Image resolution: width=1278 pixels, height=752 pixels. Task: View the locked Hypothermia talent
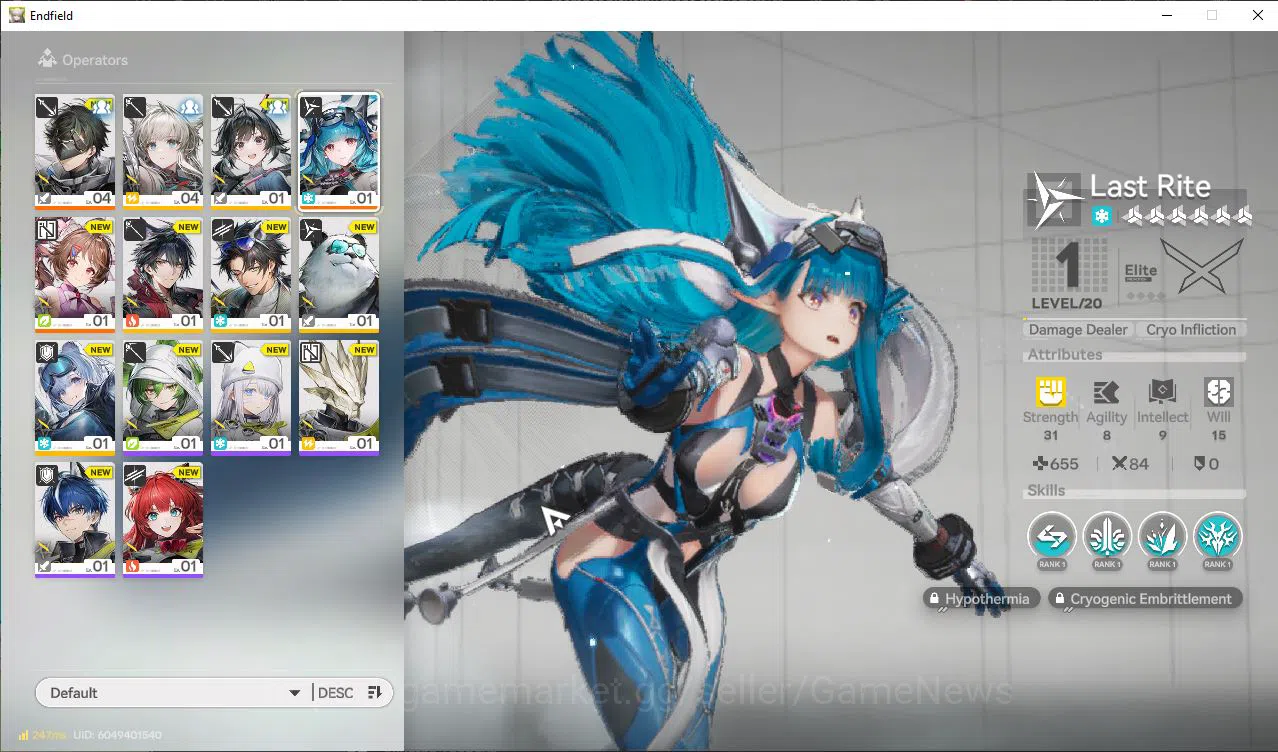[x=982, y=599]
